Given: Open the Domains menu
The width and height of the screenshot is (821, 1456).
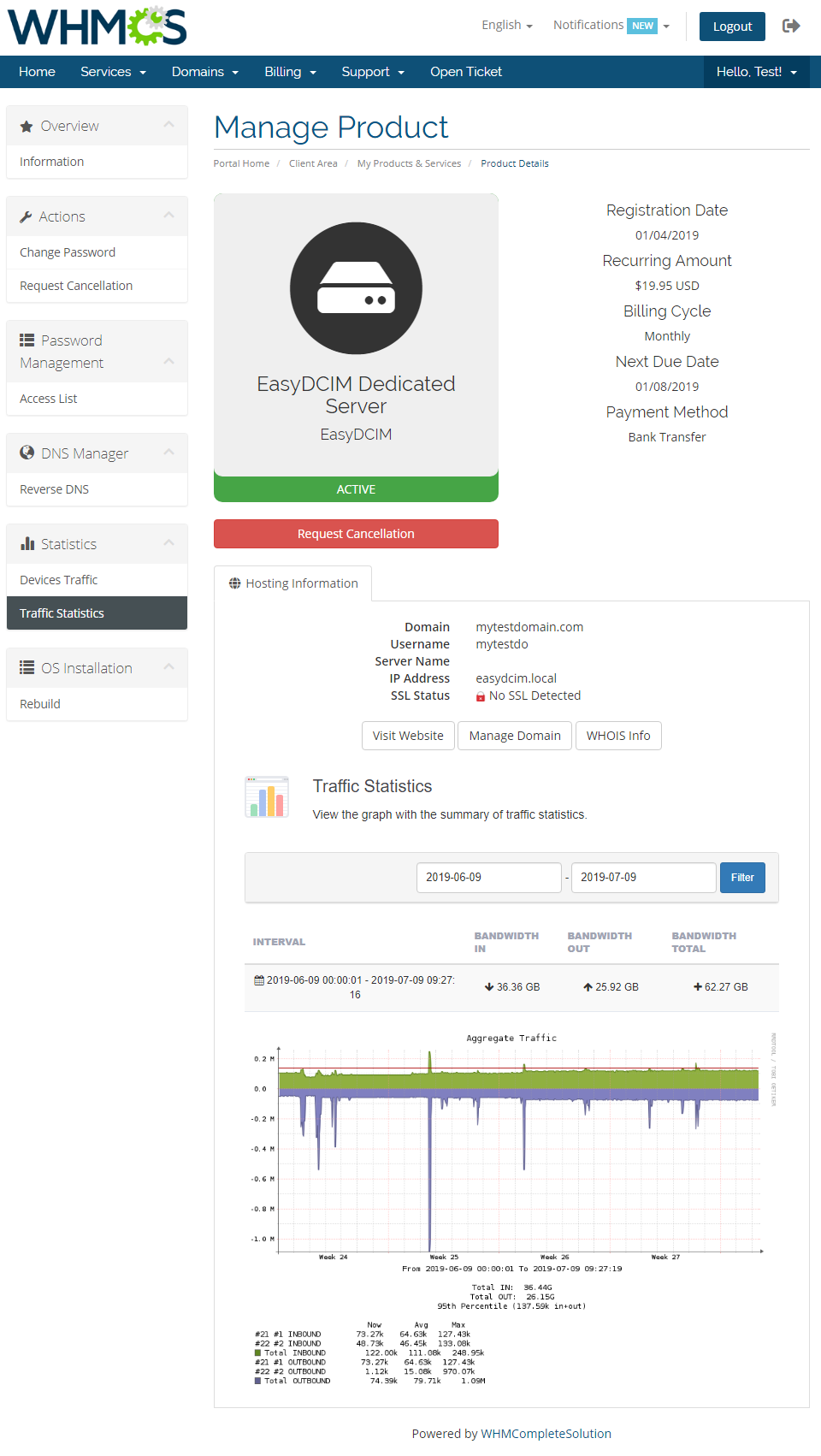Looking at the screenshot, I should (205, 72).
